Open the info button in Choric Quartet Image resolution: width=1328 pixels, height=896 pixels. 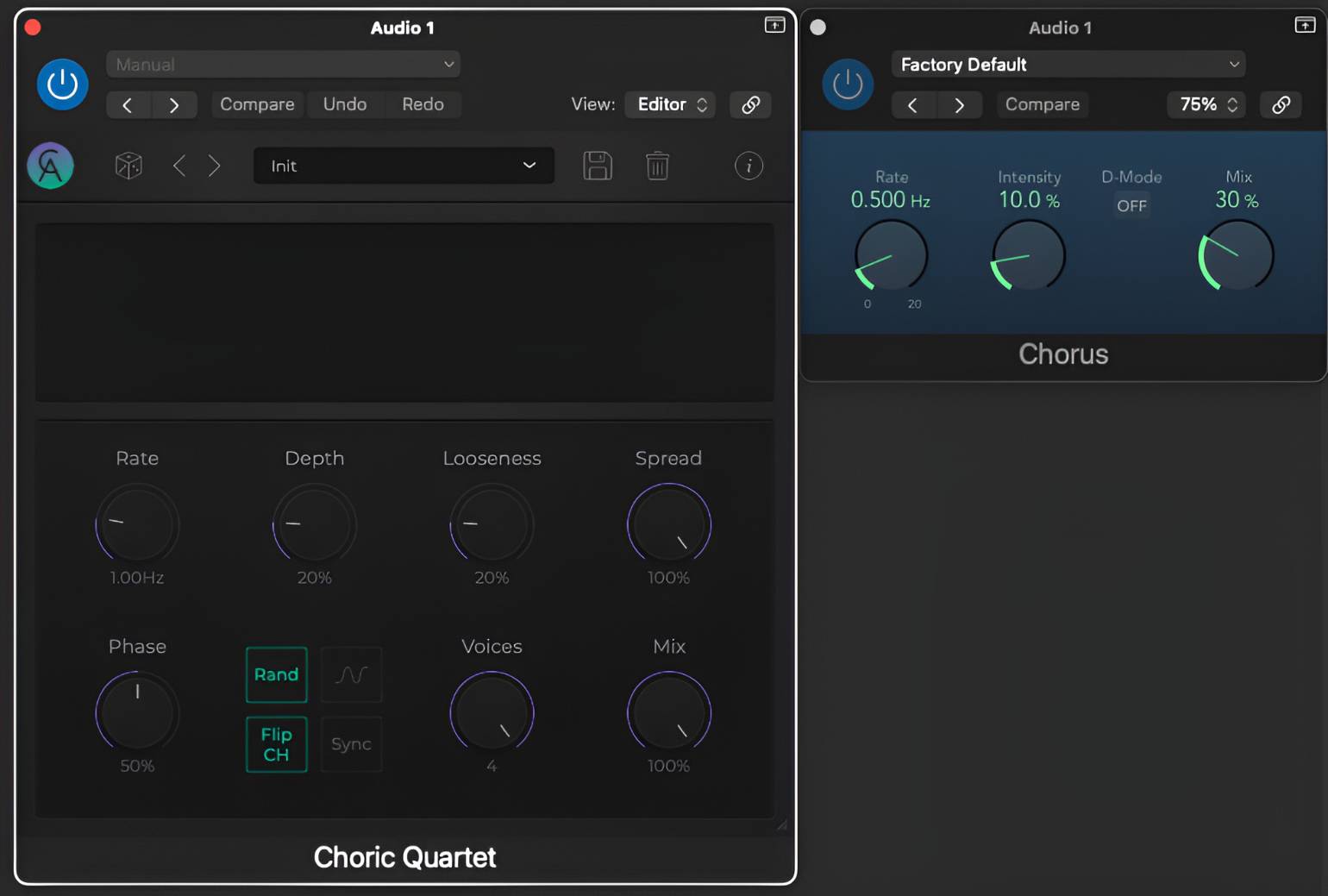(749, 166)
